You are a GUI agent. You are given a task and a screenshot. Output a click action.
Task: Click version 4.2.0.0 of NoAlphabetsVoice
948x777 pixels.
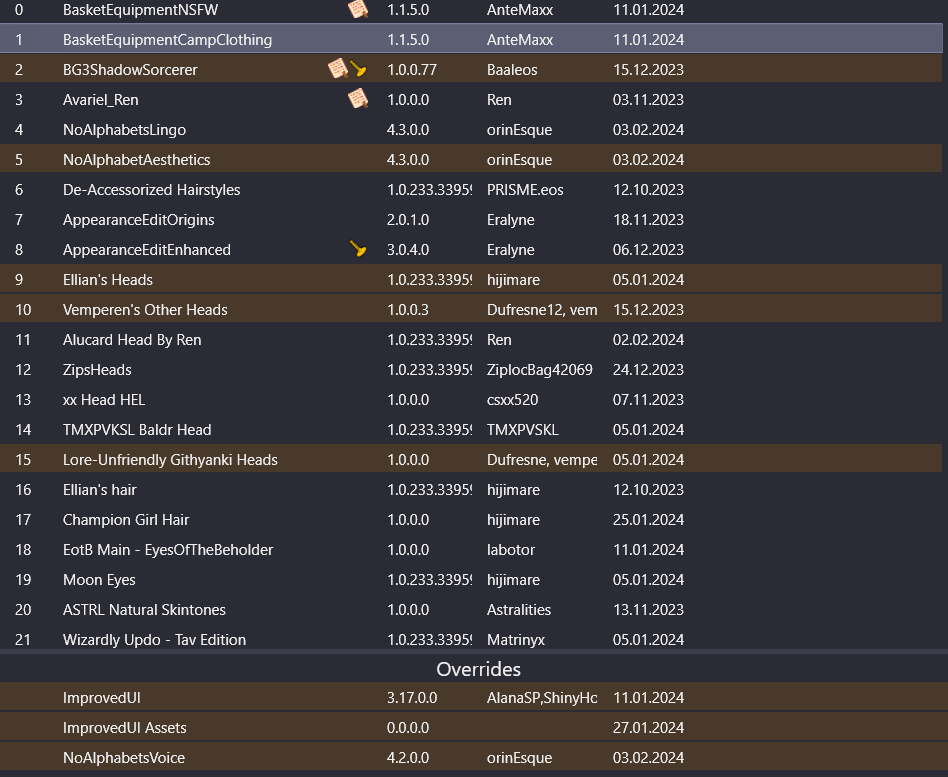(x=408, y=758)
